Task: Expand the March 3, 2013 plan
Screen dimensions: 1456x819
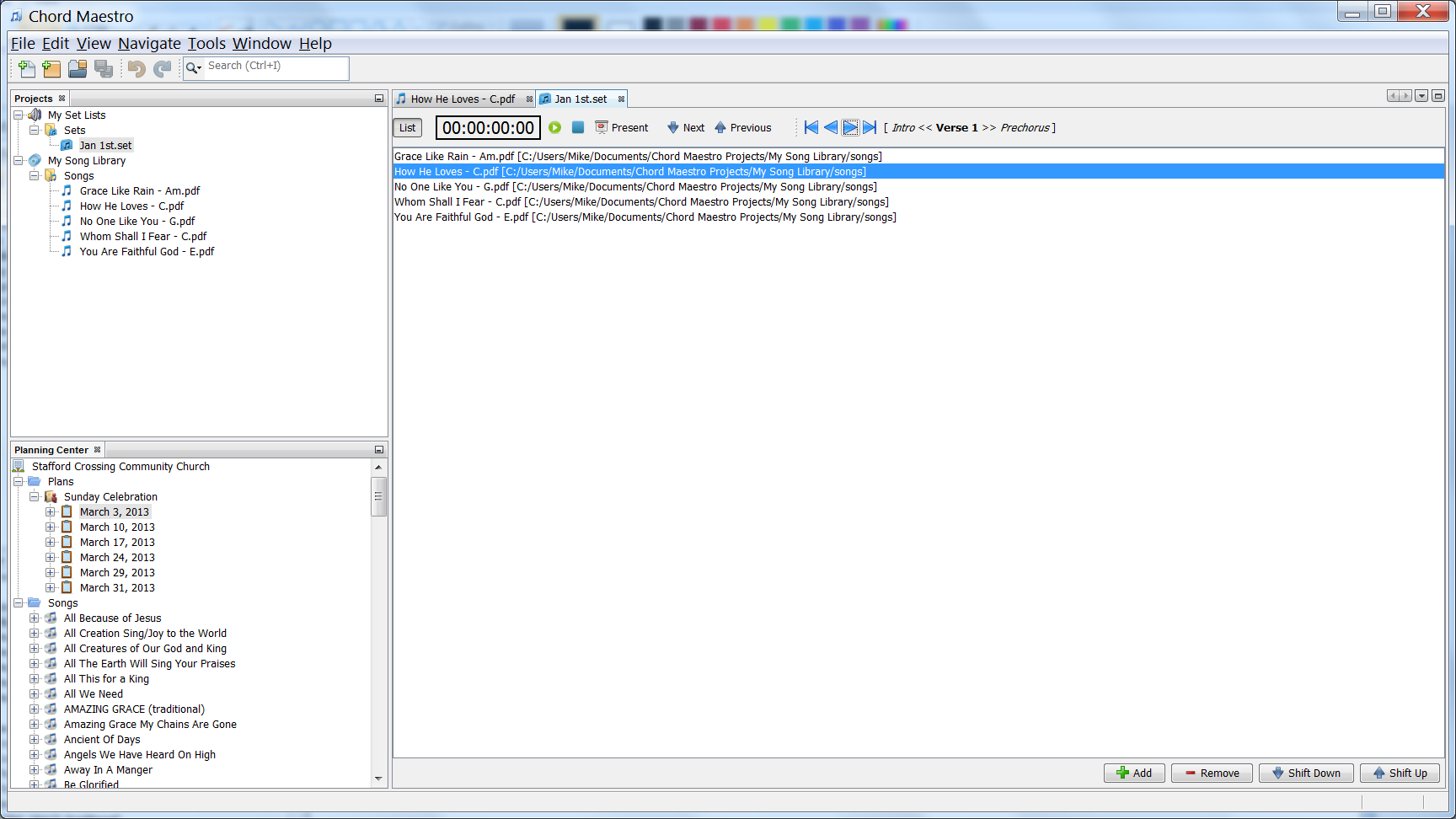Action: [x=50, y=512]
